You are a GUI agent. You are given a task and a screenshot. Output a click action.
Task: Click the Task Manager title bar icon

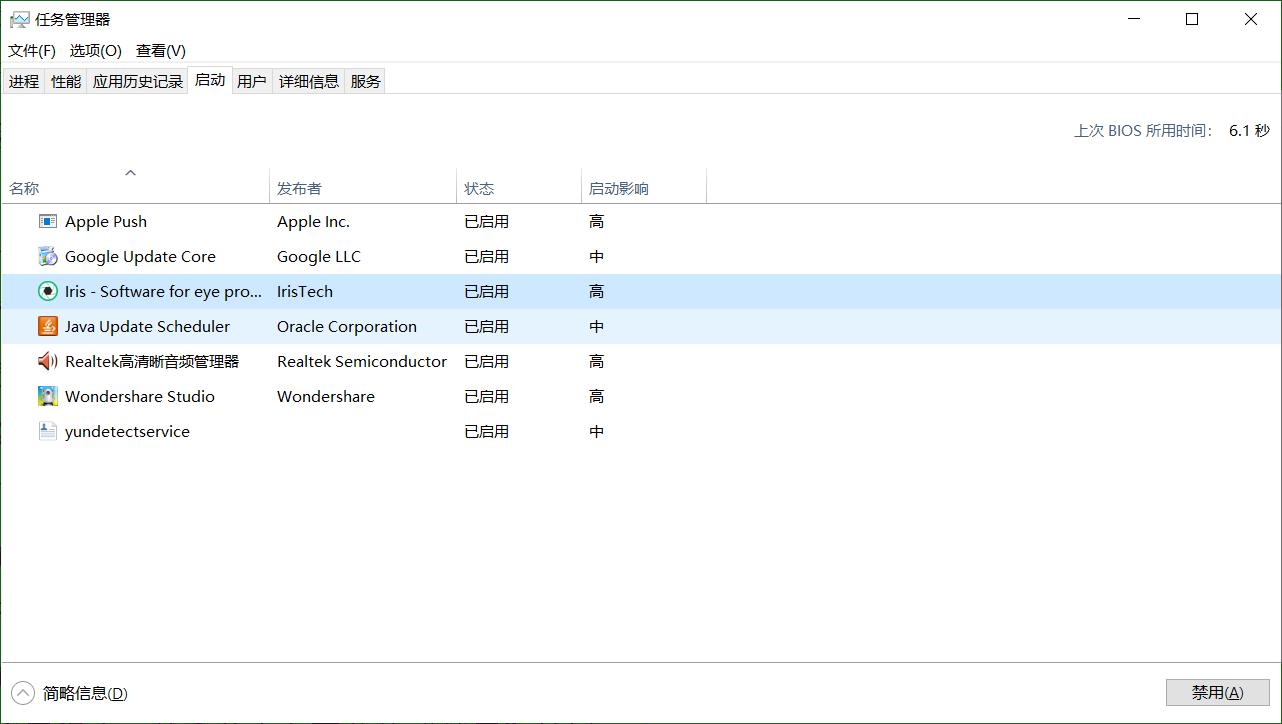click(x=19, y=18)
